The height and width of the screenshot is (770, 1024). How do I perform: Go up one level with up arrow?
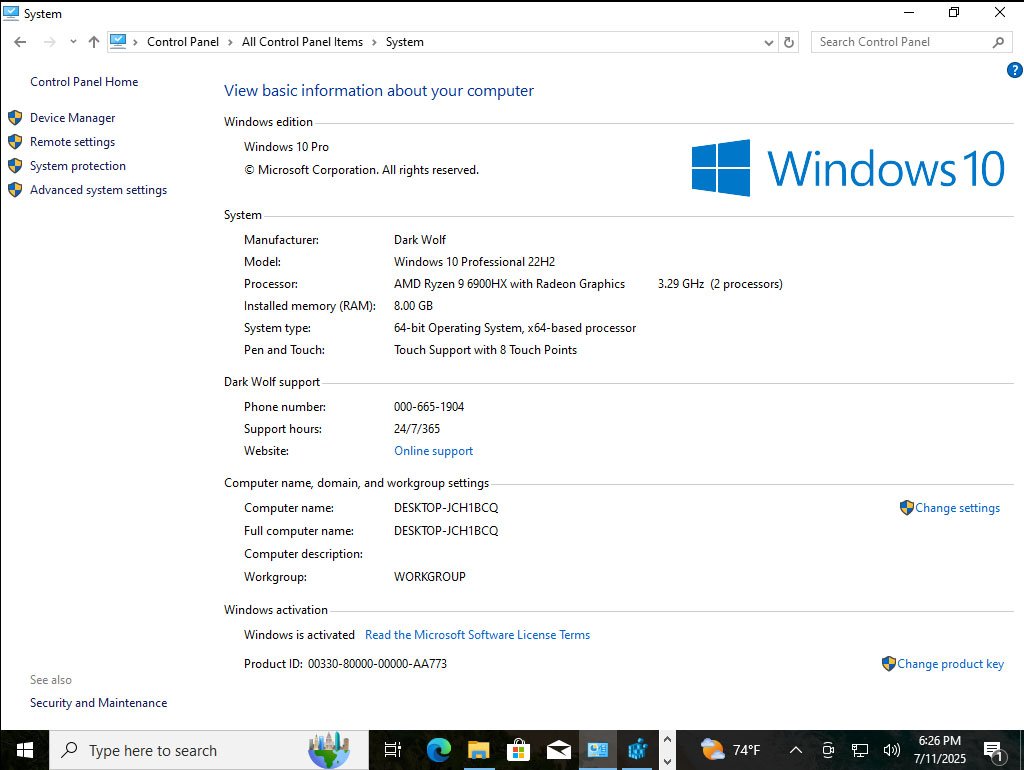[x=94, y=42]
